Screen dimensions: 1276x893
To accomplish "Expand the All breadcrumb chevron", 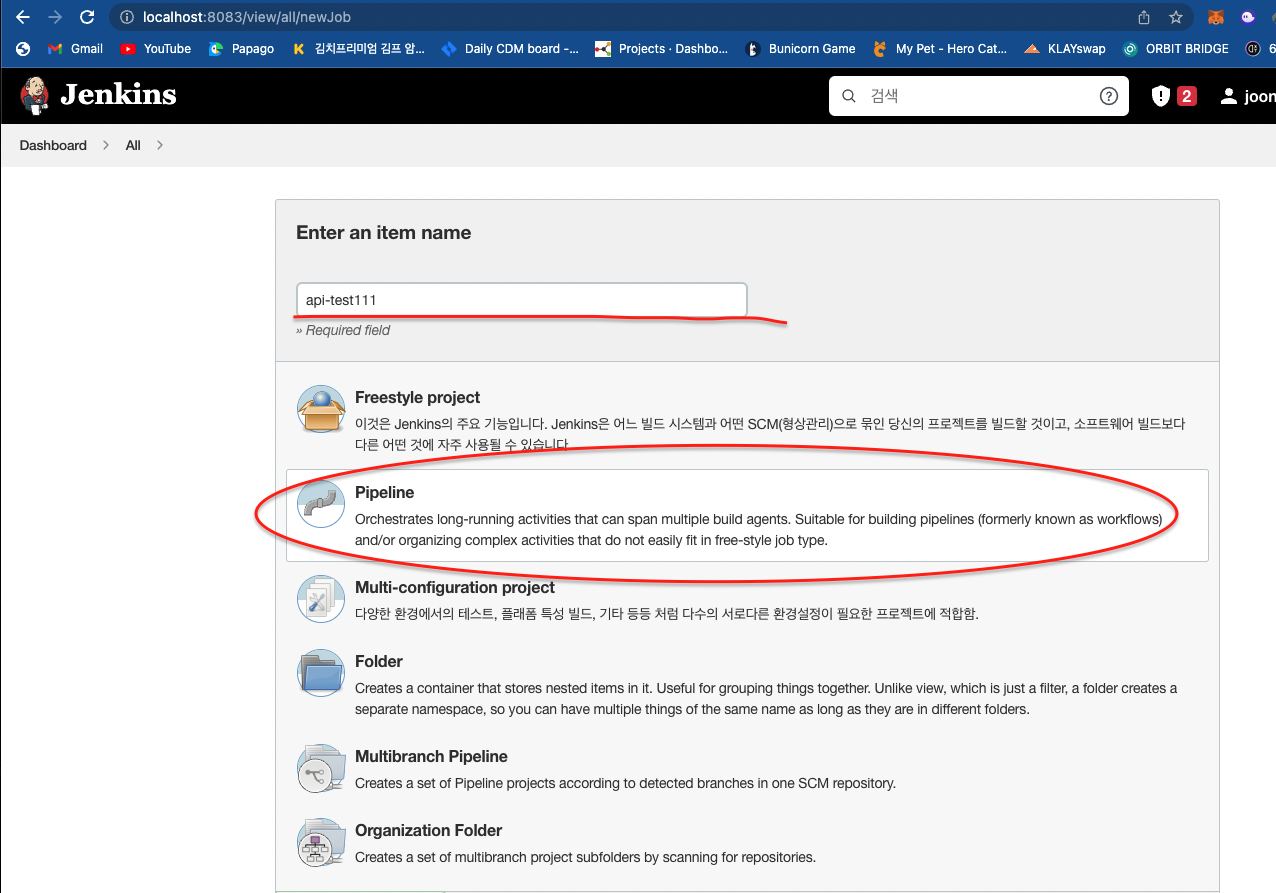I will [x=160, y=145].
